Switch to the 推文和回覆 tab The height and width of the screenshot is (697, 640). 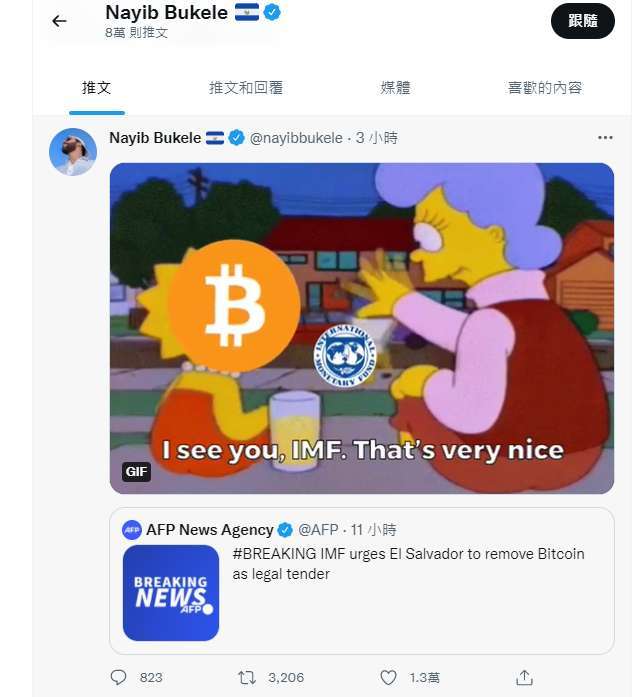246,88
